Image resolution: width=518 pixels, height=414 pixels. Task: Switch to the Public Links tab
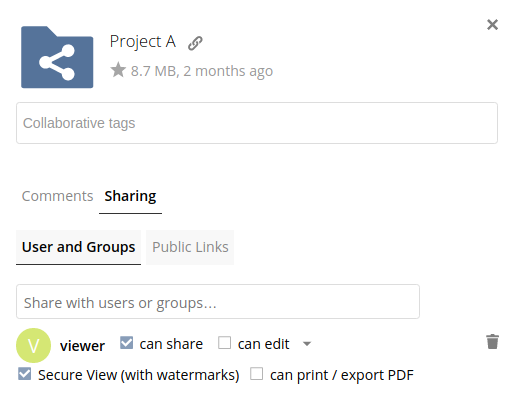point(190,247)
